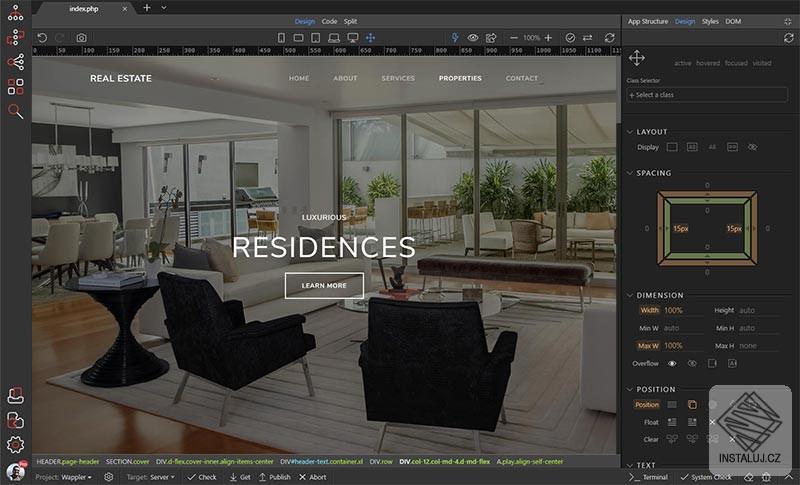800x485 pixels.
Task: Switch to the Code view tab
Action: click(x=329, y=21)
